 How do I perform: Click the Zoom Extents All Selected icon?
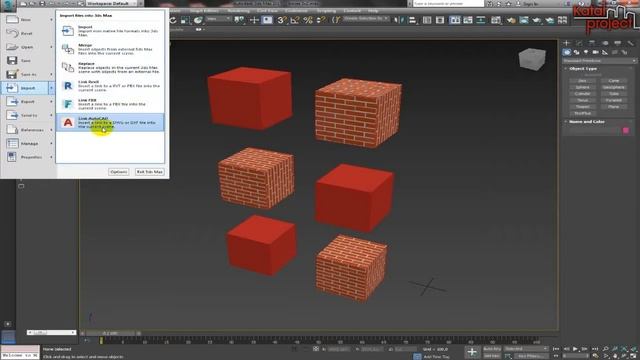click(x=634, y=349)
